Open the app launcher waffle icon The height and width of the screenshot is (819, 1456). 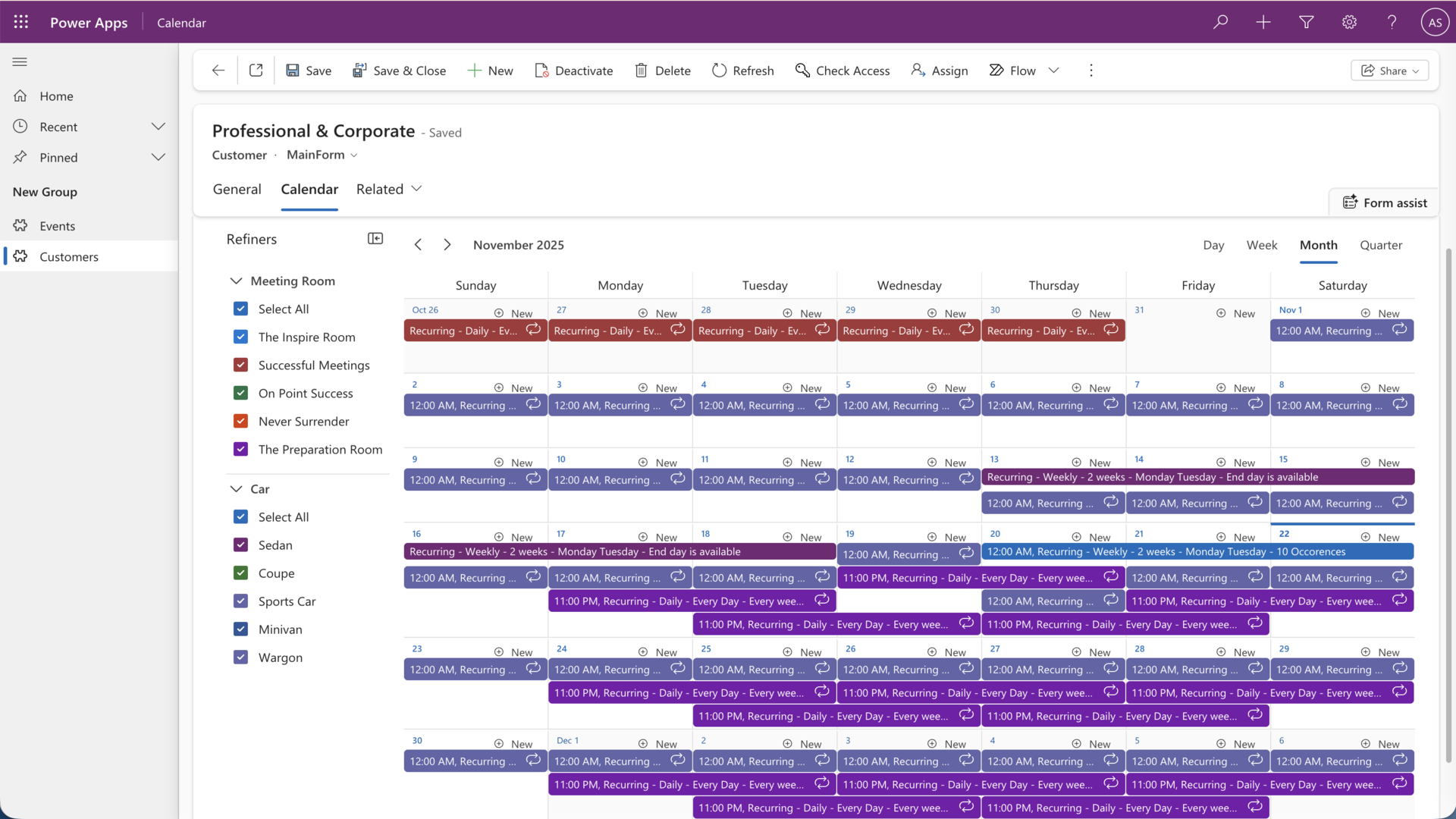[20, 22]
